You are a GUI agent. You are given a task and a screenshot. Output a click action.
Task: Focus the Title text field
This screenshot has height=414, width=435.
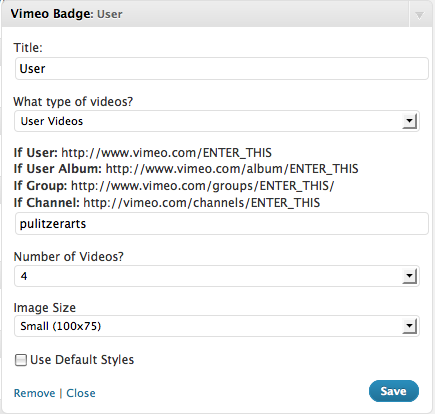coord(222,69)
